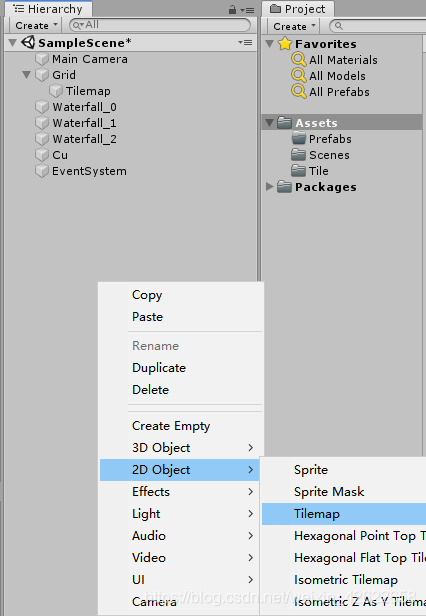Click the All Materials search icon
The image size is (426, 616).
click(x=299, y=59)
